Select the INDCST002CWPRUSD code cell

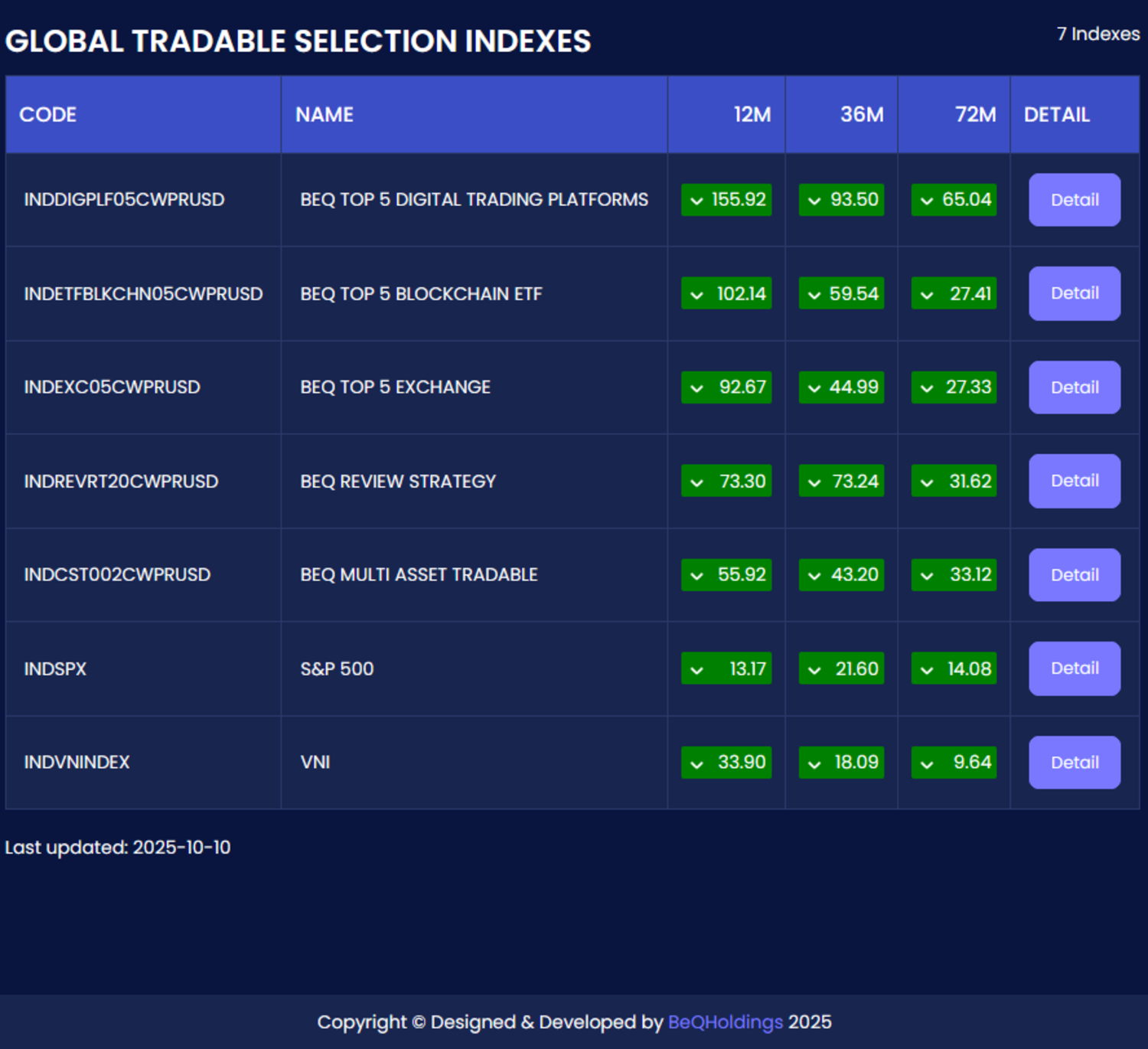click(x=117, y=575)
